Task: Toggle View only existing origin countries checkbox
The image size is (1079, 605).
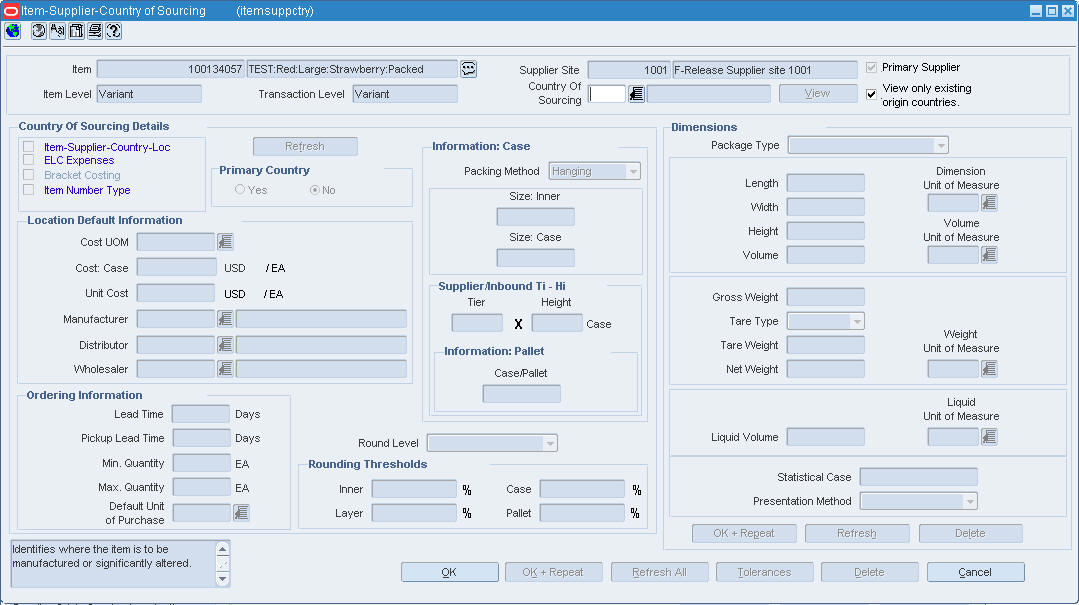Action: (x=872, y=94)
